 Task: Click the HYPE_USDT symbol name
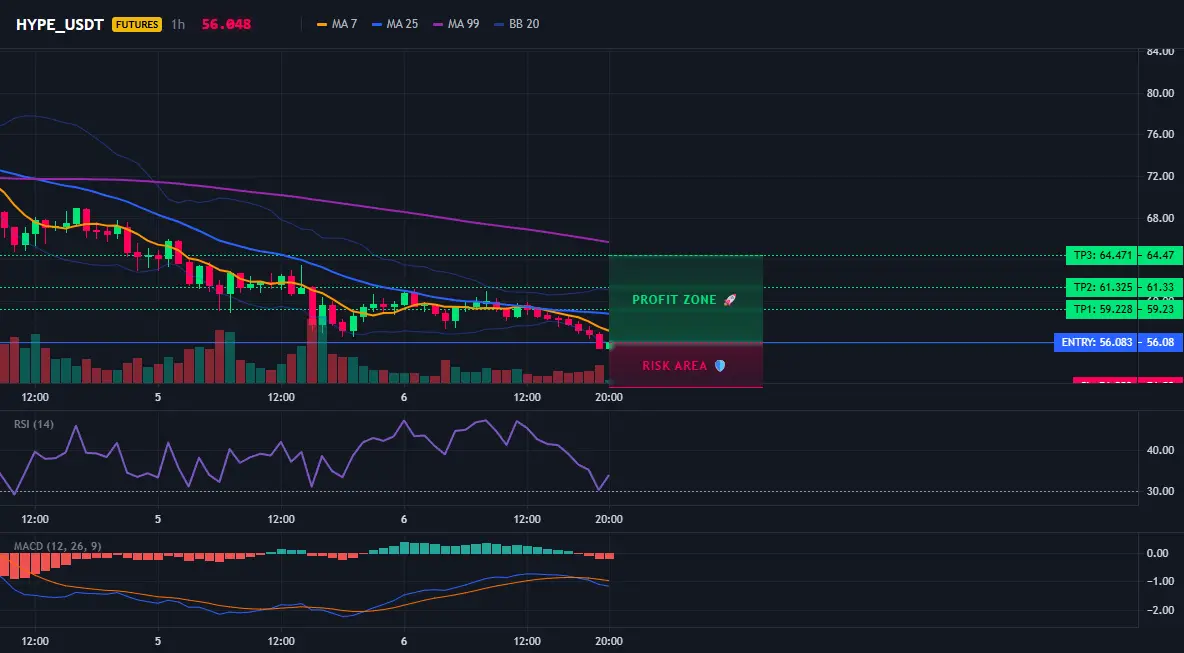[x=60, y=24]
